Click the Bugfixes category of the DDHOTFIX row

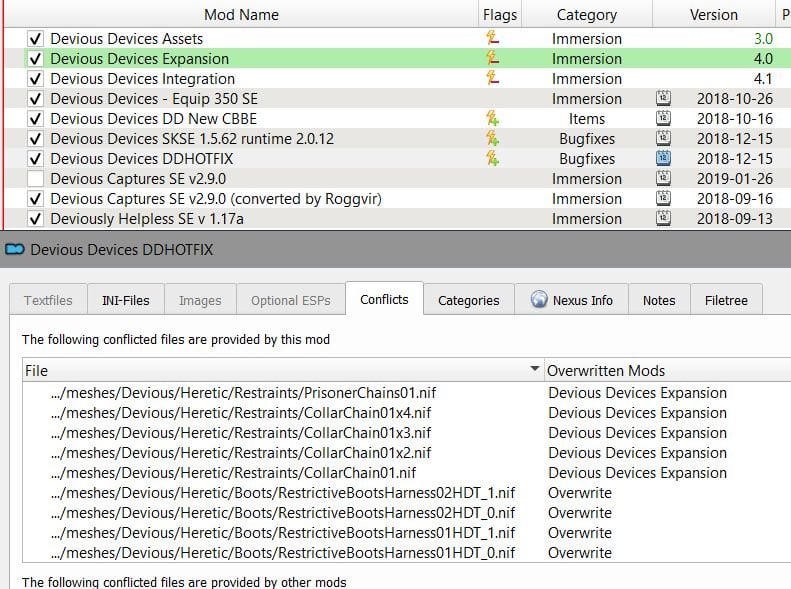coord(587,159)
